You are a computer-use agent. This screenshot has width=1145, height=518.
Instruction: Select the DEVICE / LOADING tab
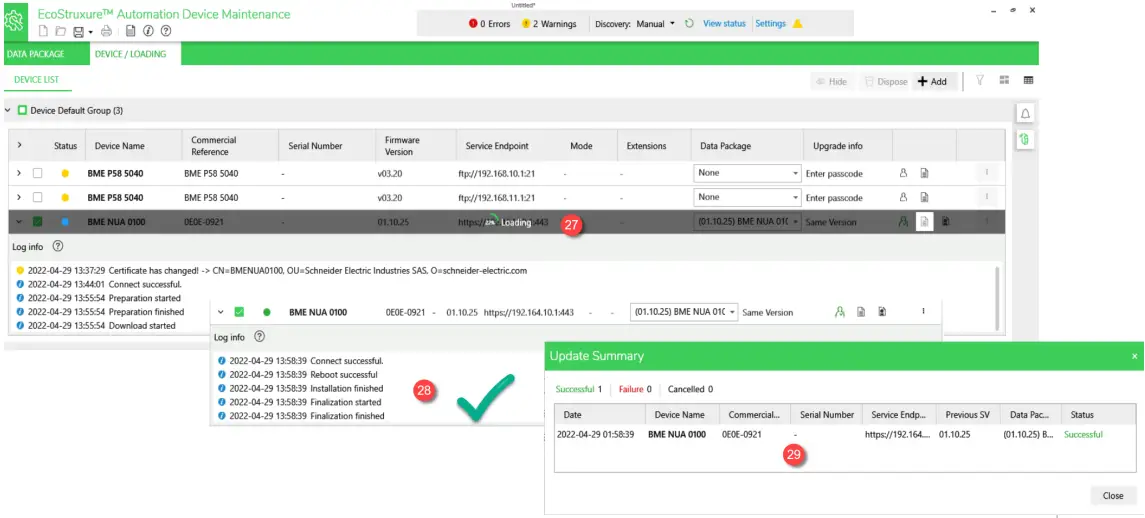pyautogui.click(x=131, y=54)
